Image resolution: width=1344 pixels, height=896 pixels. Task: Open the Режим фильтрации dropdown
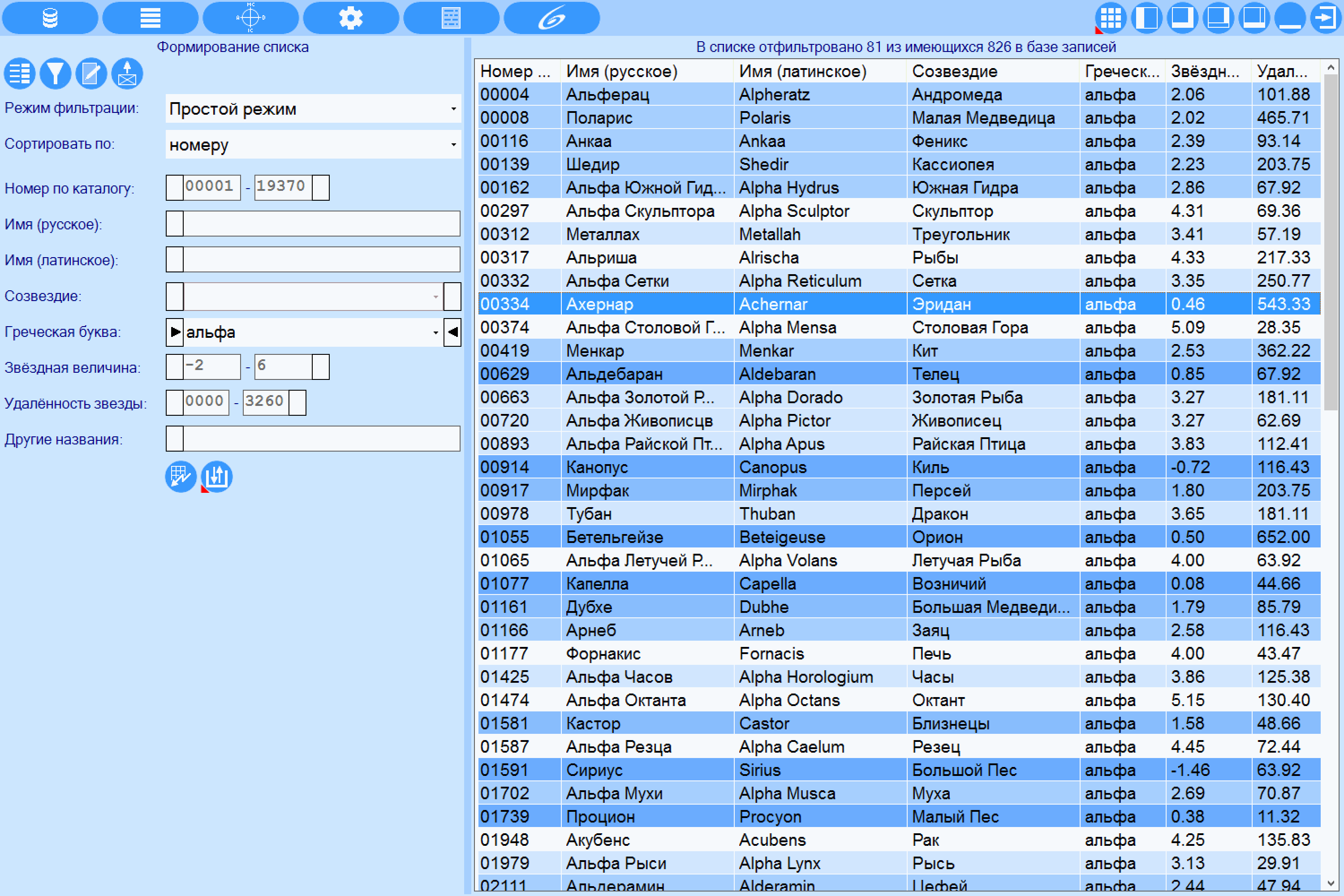coord(313,108)
